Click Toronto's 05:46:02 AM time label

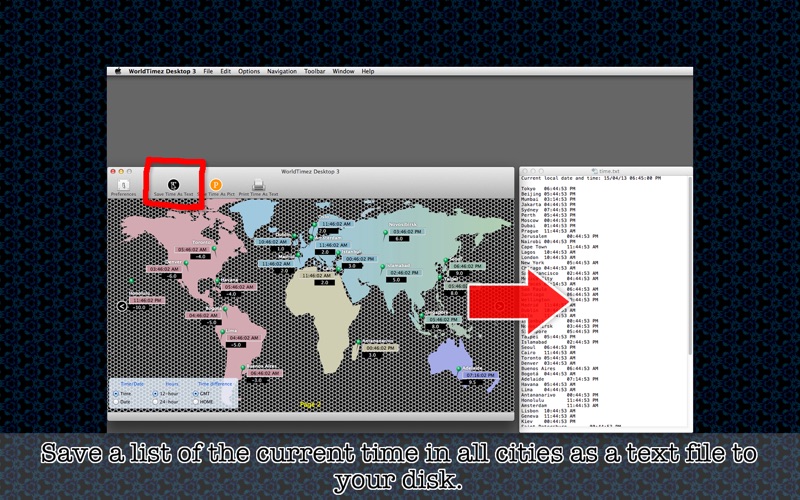tap(192, 249)
